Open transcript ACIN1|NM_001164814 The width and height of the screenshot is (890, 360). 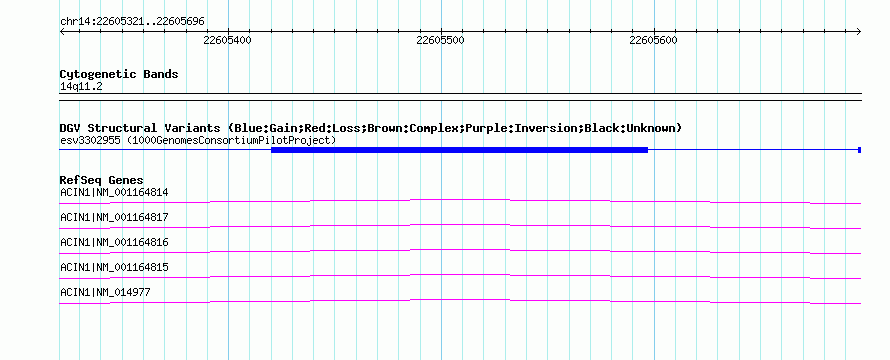tap(114, 192)
